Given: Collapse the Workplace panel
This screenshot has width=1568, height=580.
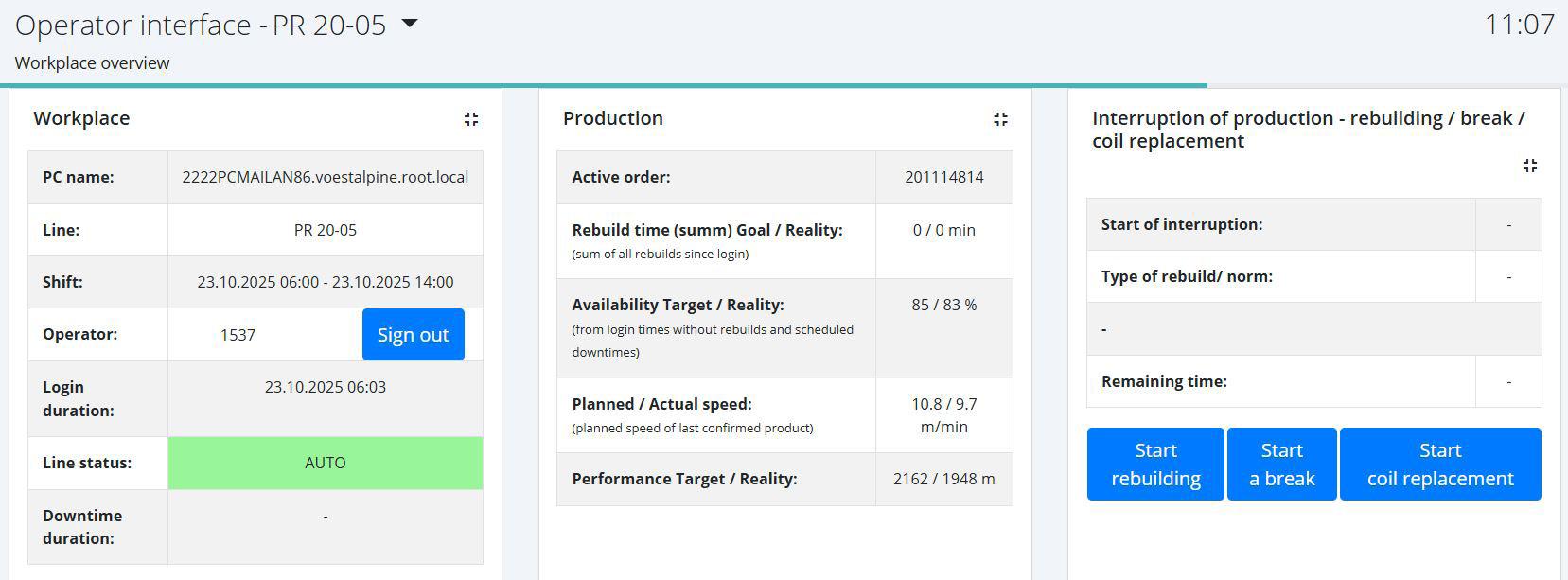Looking at the screenshot, I should [471, 119].
